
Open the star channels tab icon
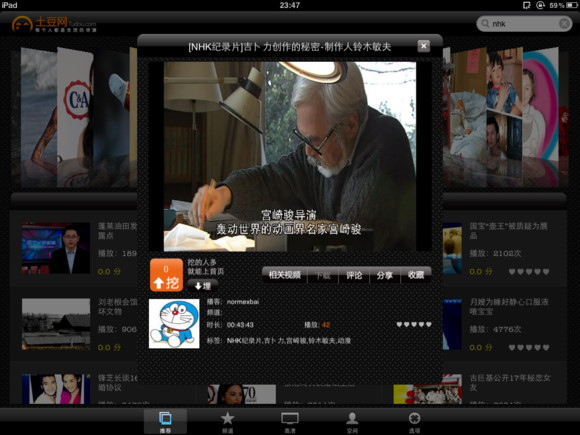coord(227,418)
